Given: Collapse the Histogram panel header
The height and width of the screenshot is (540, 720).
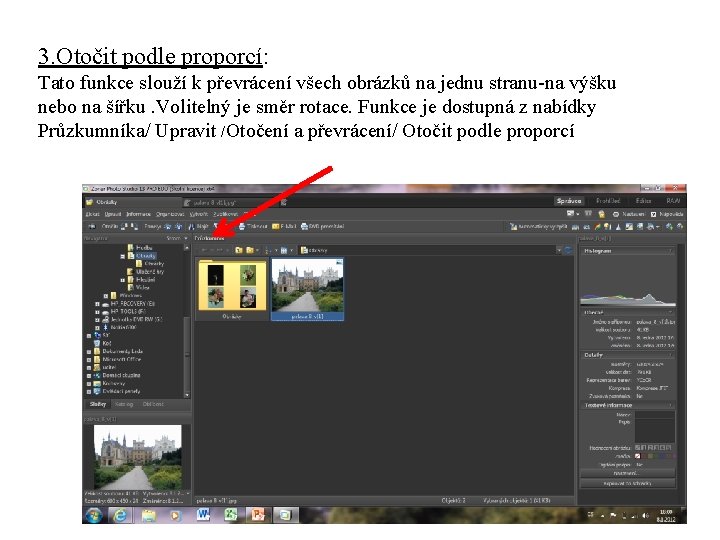Looking at the screenshot, I should point(627,251).
